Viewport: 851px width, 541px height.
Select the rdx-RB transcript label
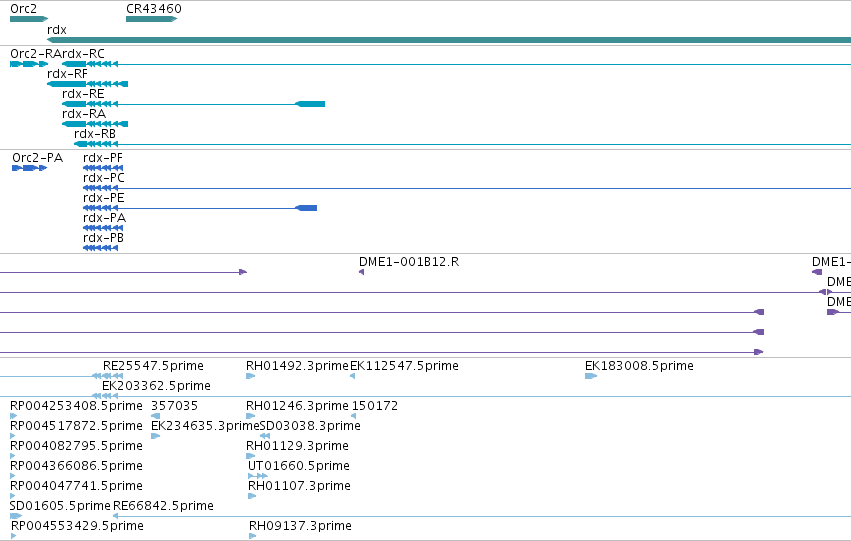[95, 134]
